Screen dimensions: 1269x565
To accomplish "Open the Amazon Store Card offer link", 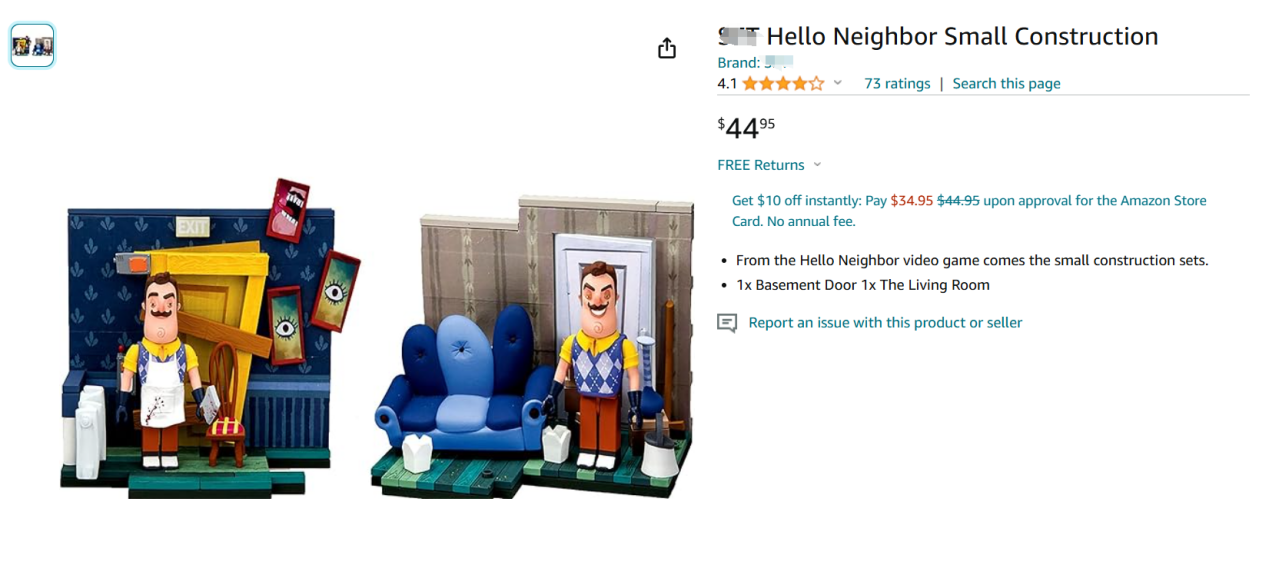I will pos(969,211).
